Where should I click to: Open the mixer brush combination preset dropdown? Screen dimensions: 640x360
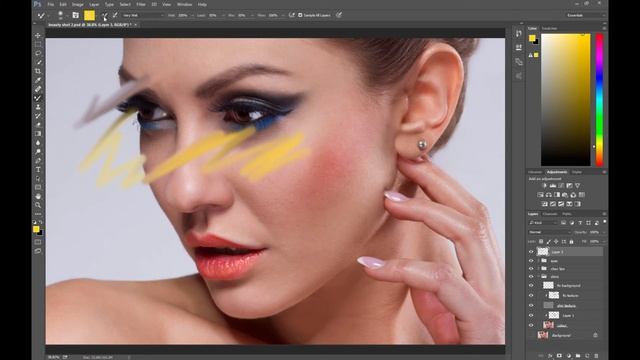pos(143,16)
